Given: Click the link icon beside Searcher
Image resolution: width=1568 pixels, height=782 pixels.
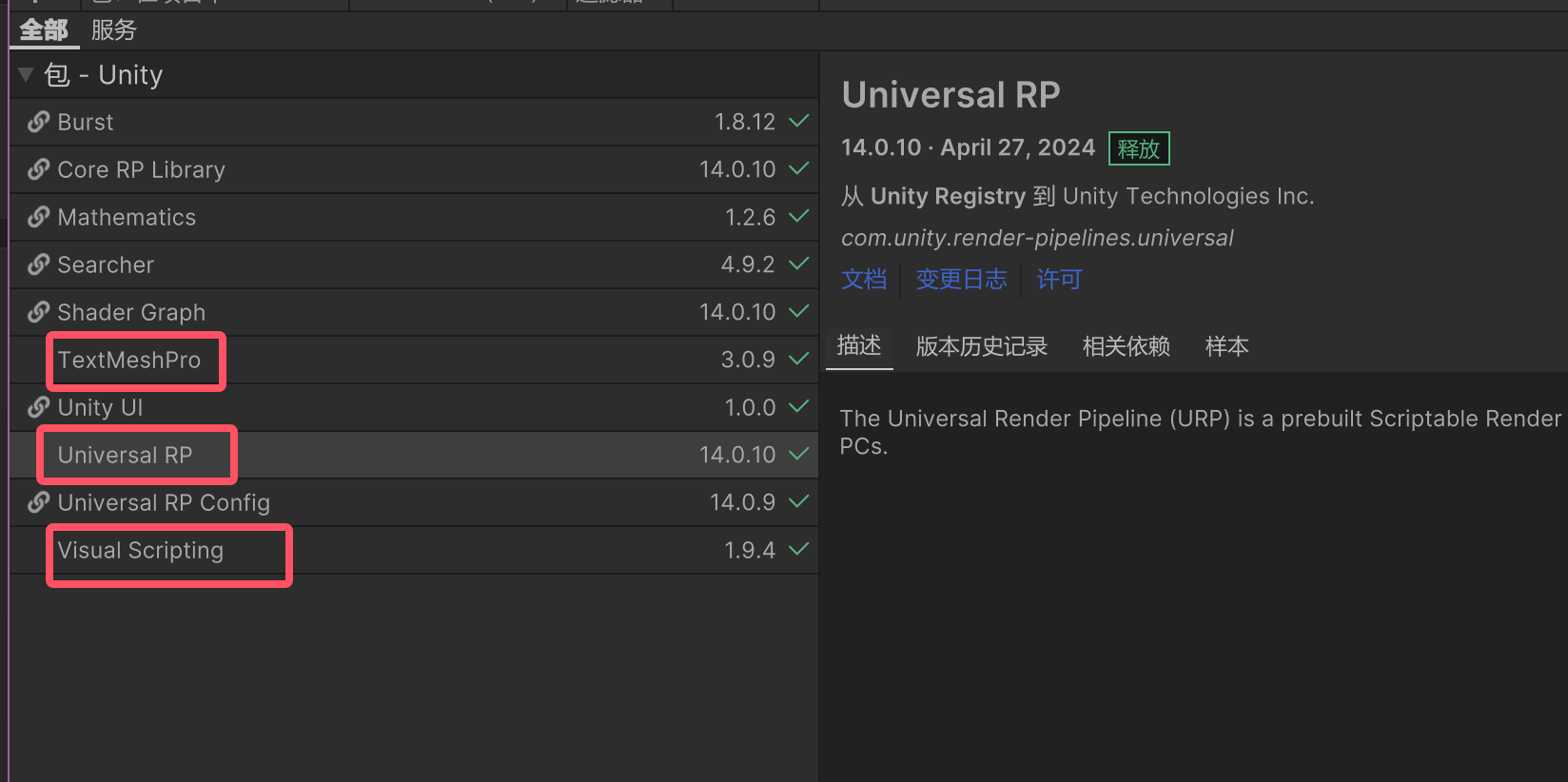Looking at the screenshot, I should 39,264.
